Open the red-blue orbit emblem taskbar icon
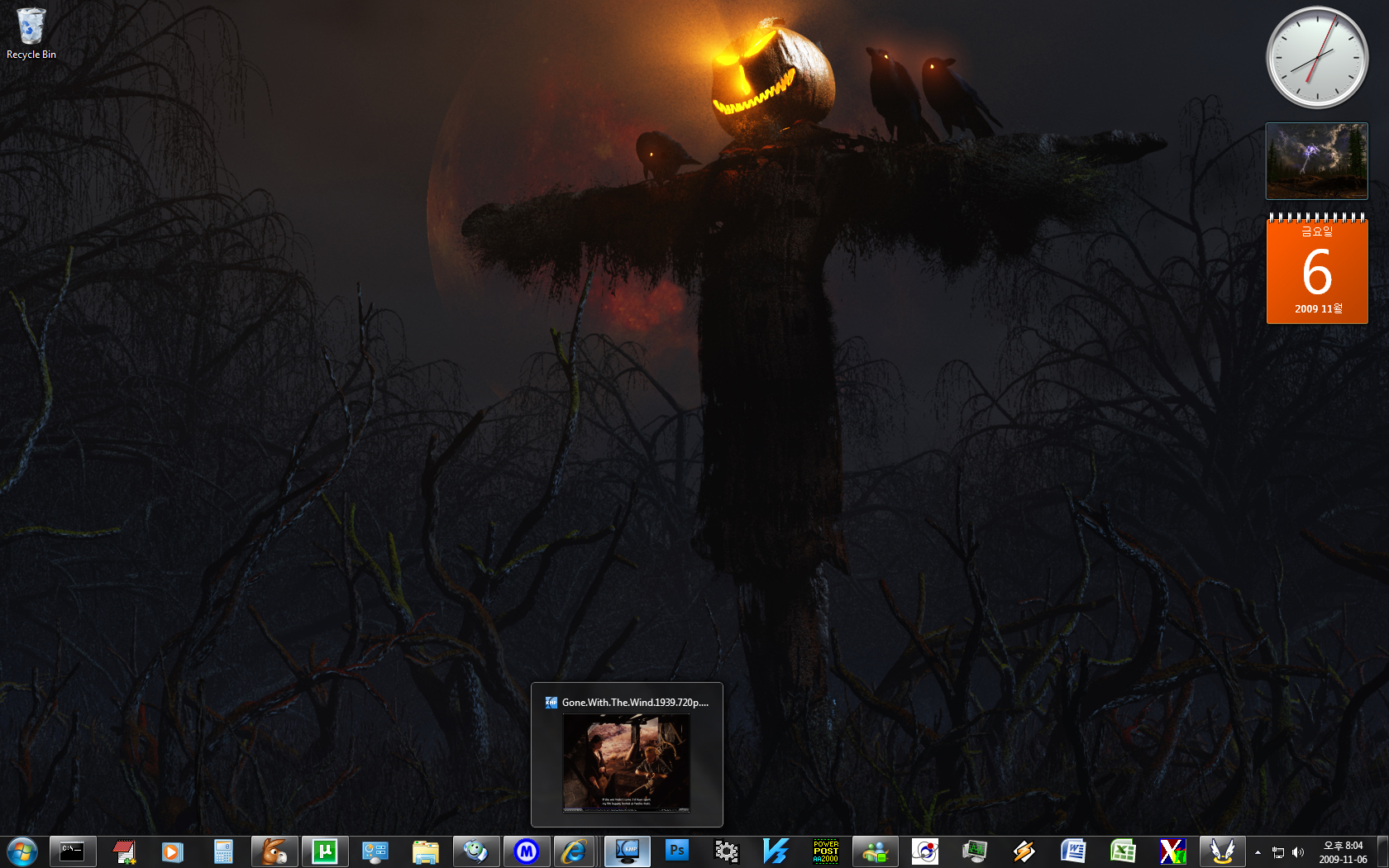This screenshot has height=868, width=1389. [925, 851]
